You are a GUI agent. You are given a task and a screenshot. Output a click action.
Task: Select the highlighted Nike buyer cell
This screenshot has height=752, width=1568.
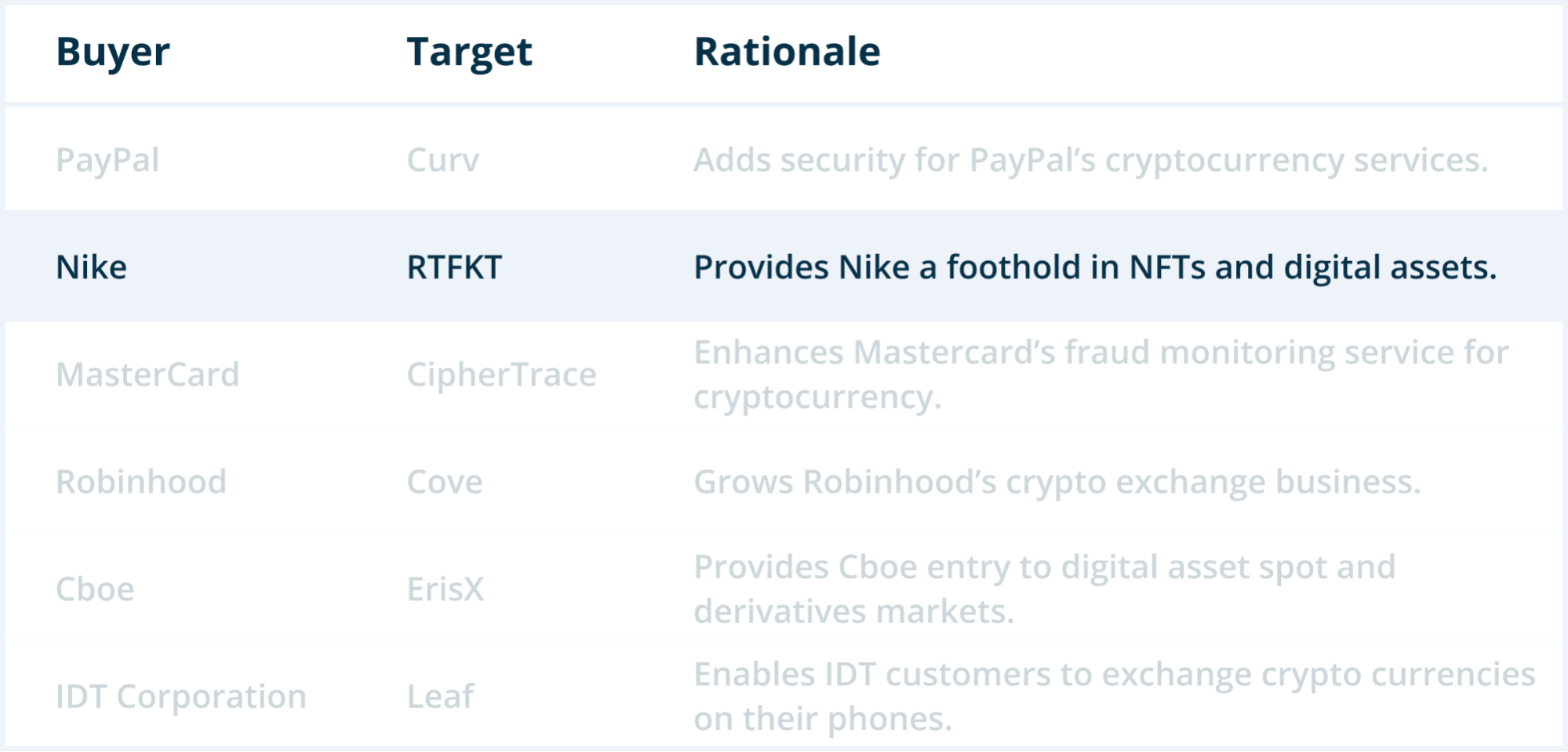click(x=91, y=267)
